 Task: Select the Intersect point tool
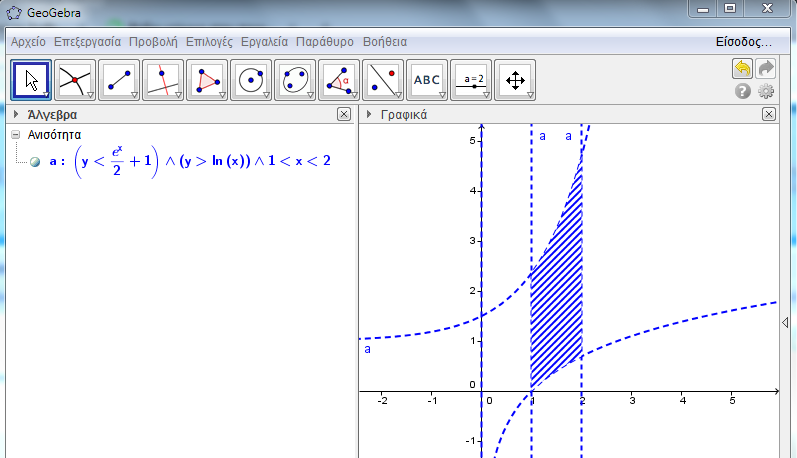click(x=75, y=80)
